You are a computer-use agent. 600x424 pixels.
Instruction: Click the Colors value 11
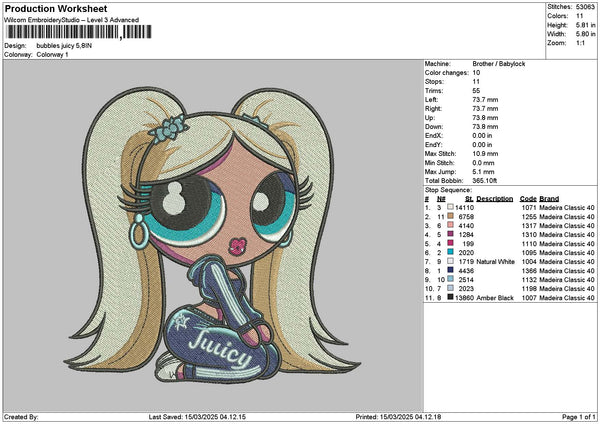(x=579, y=16)
